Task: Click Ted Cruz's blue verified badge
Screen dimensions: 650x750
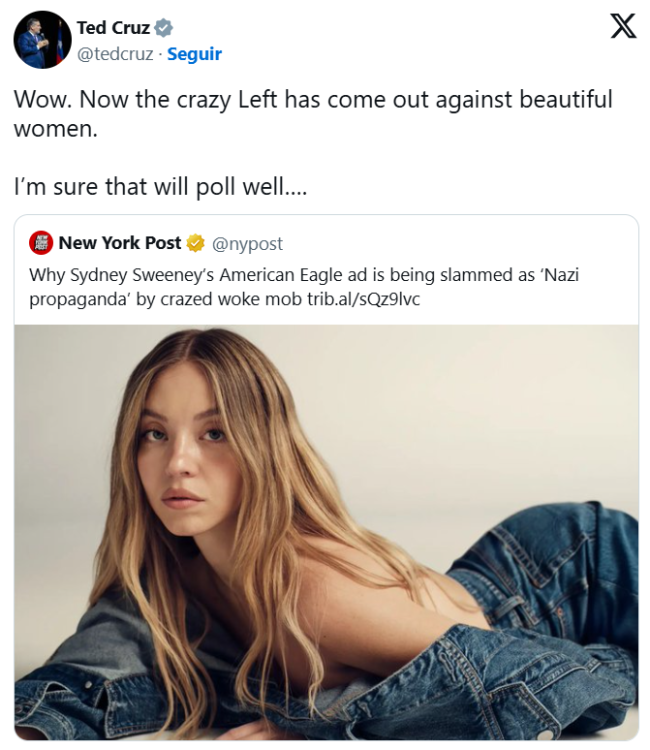Action: pos(163,28)
